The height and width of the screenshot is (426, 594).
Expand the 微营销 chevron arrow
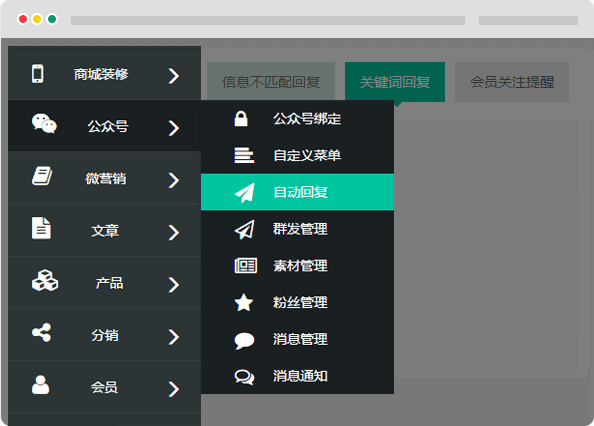click(174, 180)
